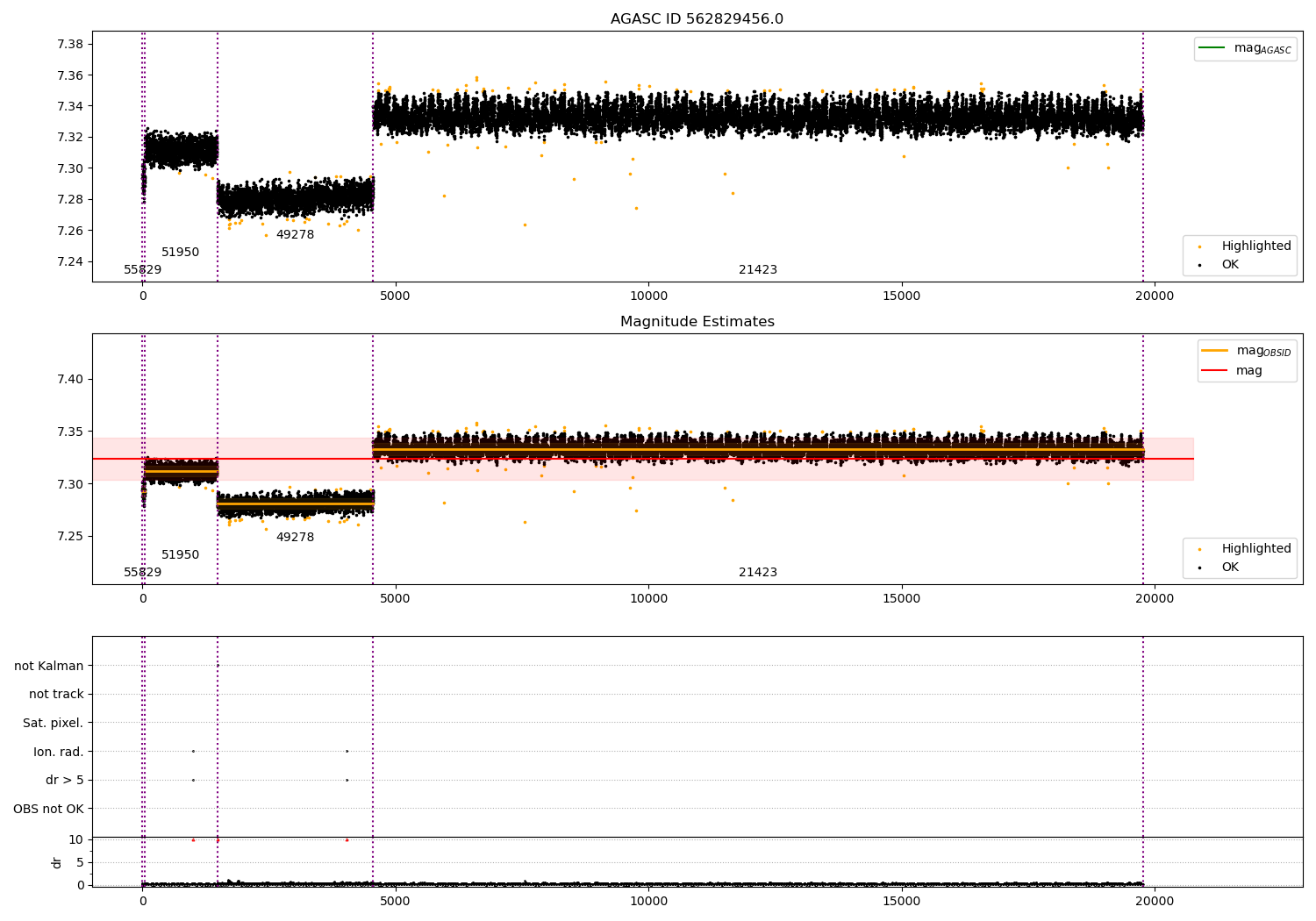Click the 'OBS not OK' axis label
The width and height of the screenshot is (1316, 921).
pos(48,809)
